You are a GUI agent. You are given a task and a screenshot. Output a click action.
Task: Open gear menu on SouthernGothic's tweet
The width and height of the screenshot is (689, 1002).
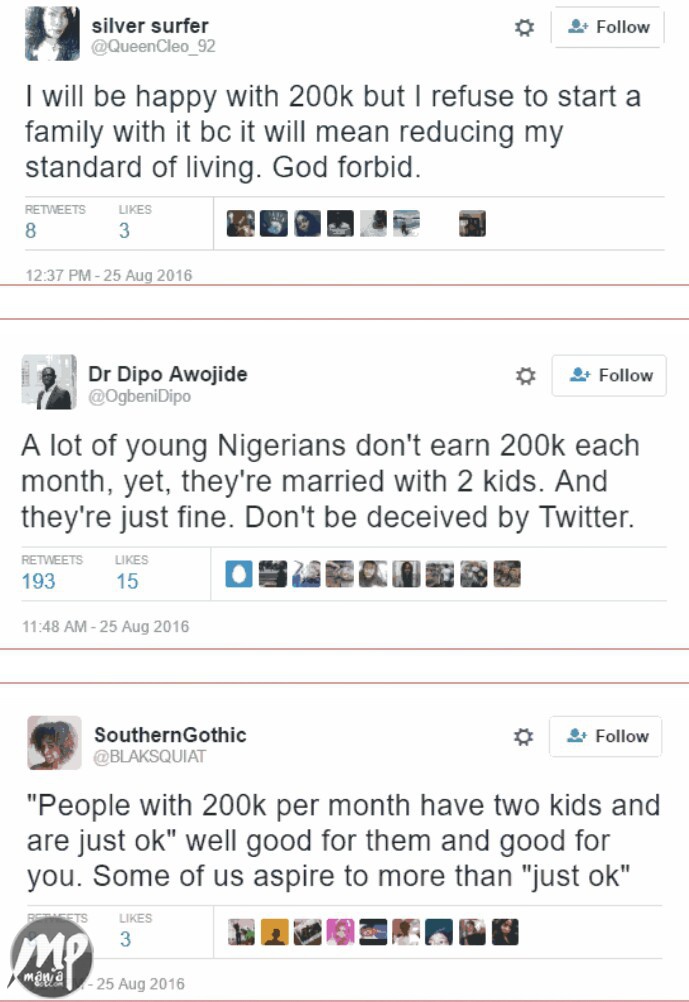tap(523, 737)
